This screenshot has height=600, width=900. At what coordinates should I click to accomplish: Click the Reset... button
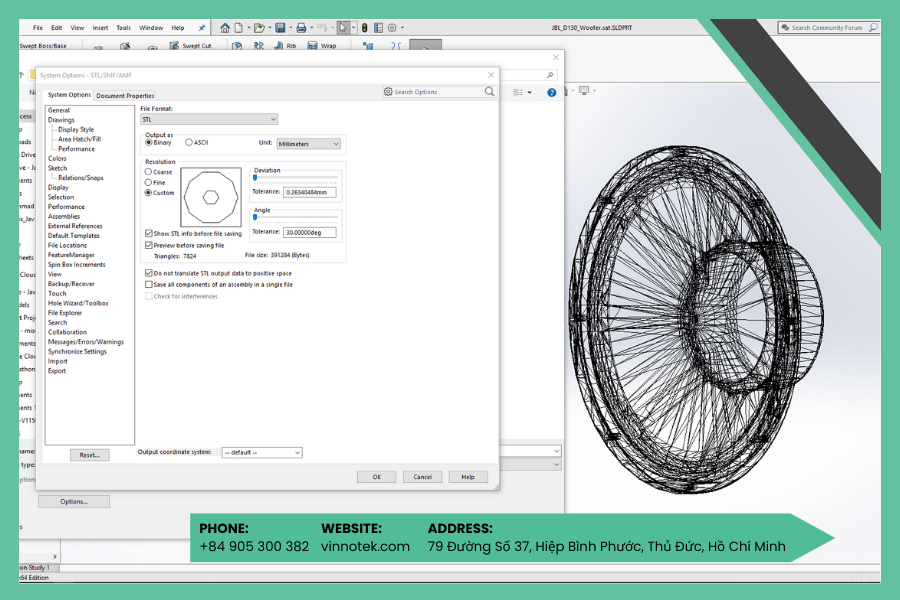[90, 455]
